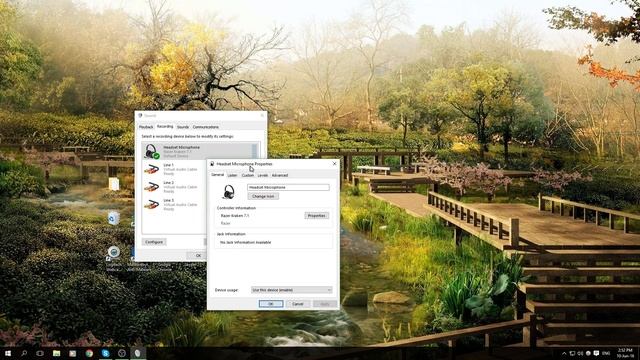
Task: Open Task View on taskbar
Action: (40, 353)
